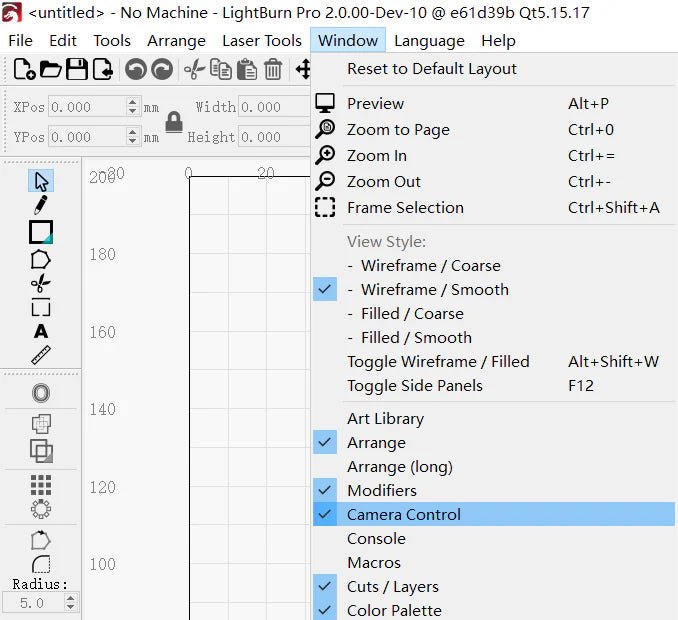The image size is (678, 620).
Task: Click the New file icon
Action: (x=25, y=70)
